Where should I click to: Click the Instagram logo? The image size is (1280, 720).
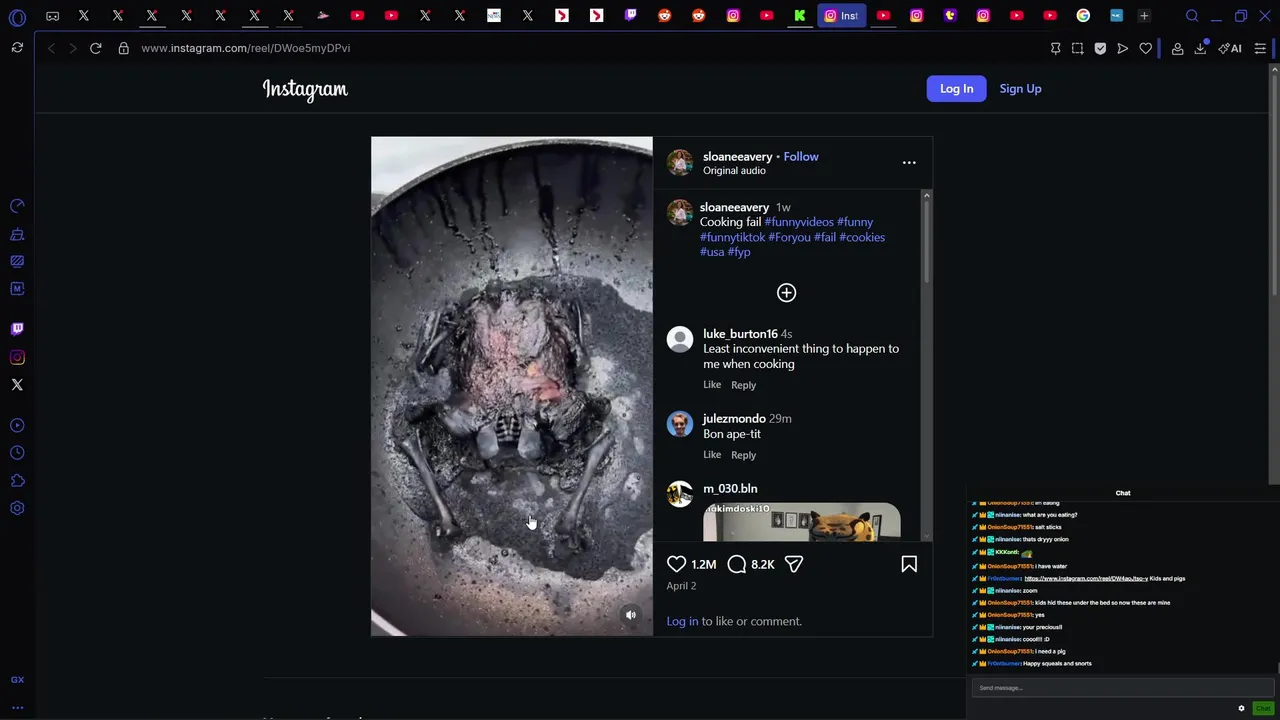(x=305, y=89)
